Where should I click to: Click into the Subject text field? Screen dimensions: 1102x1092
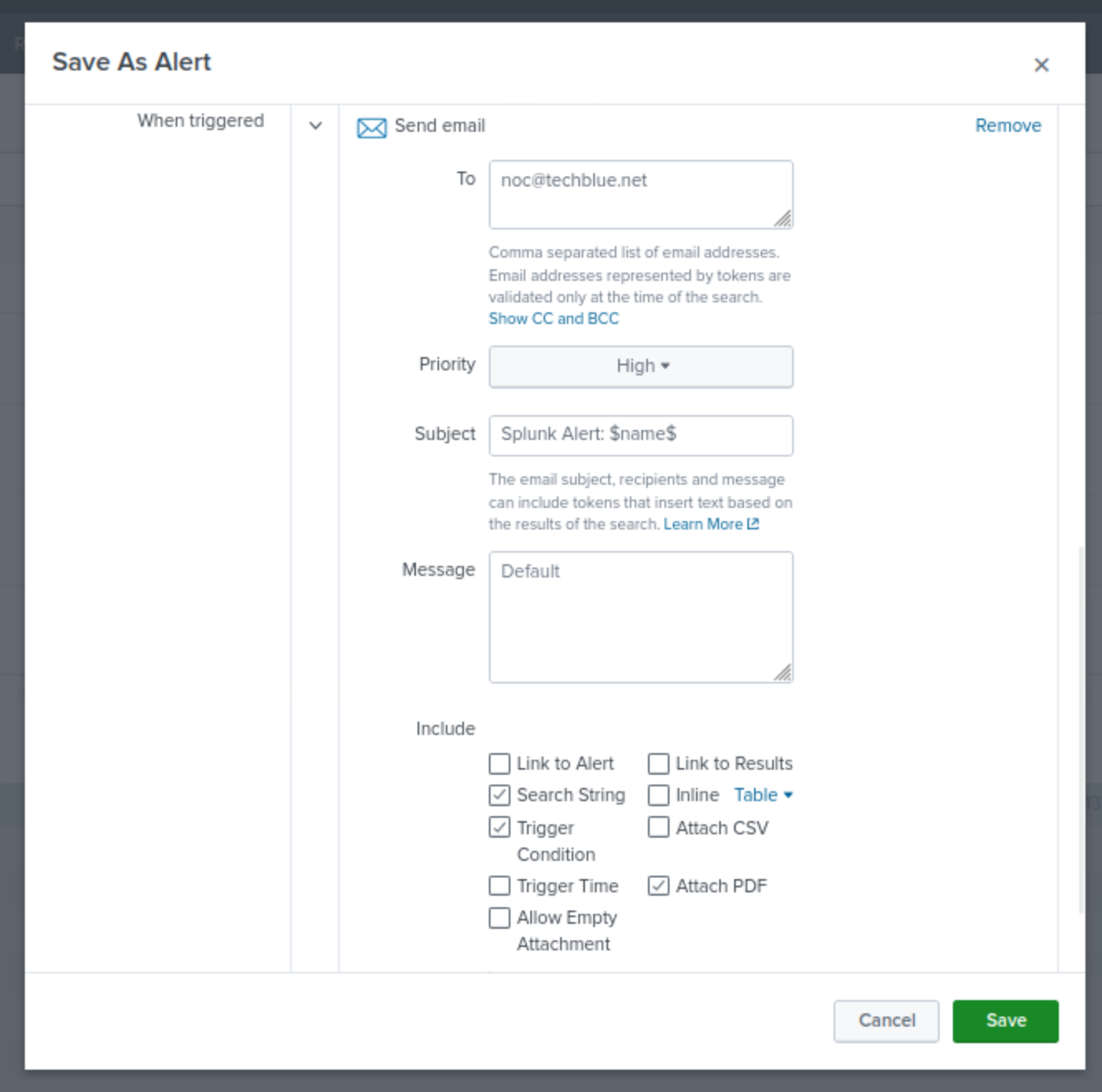click(640, 435)
